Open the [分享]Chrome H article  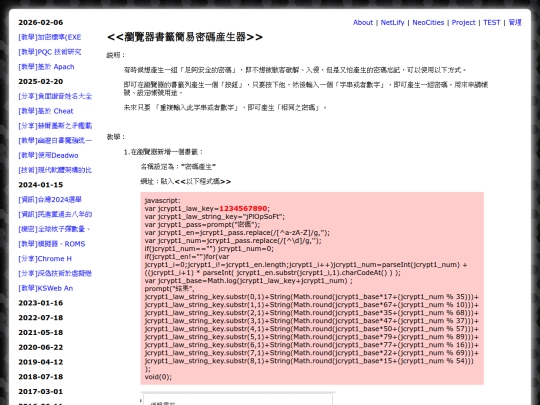(x=45, y=259)
